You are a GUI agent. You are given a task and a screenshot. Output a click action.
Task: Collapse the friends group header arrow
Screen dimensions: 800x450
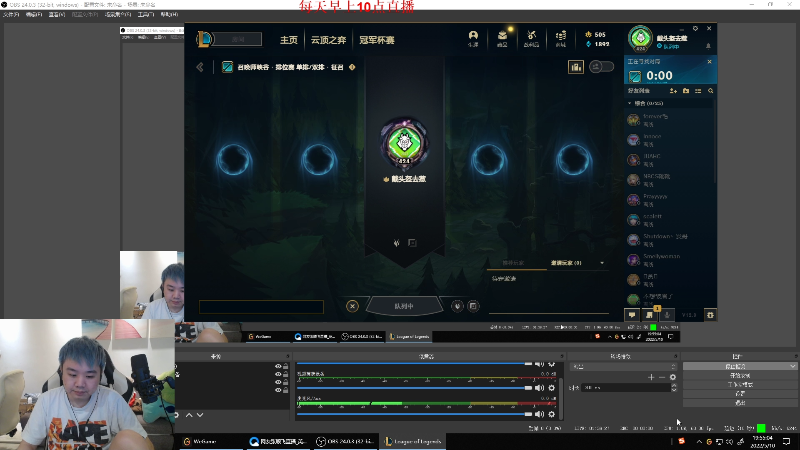tap(630, 103)
